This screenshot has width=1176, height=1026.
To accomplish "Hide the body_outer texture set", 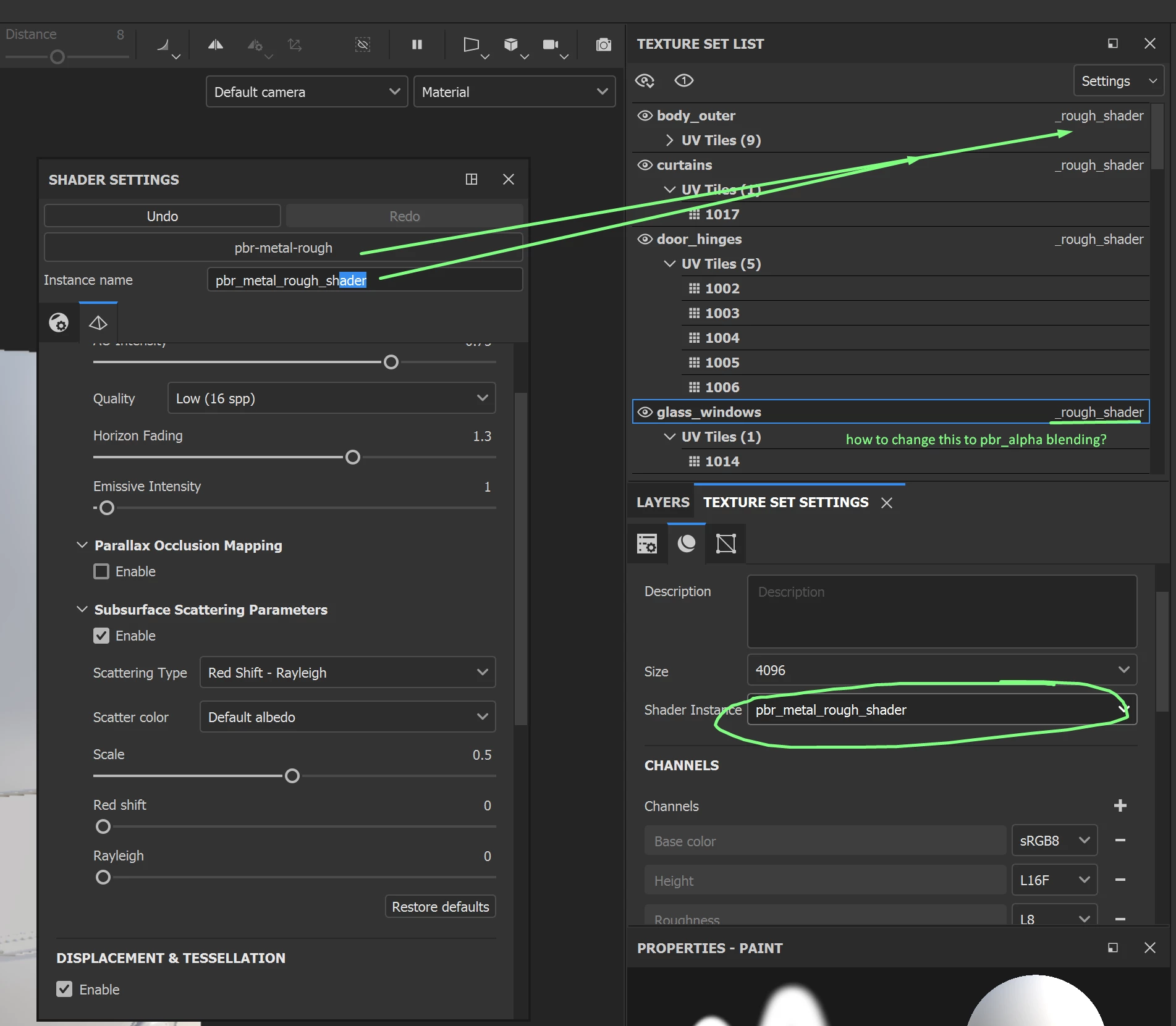I will pyautogui.click(x=645, y=116).
